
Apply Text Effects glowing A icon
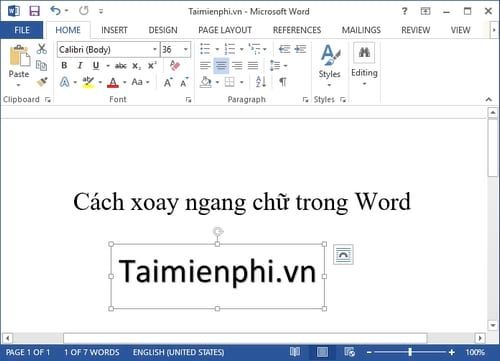coord(65,82)
